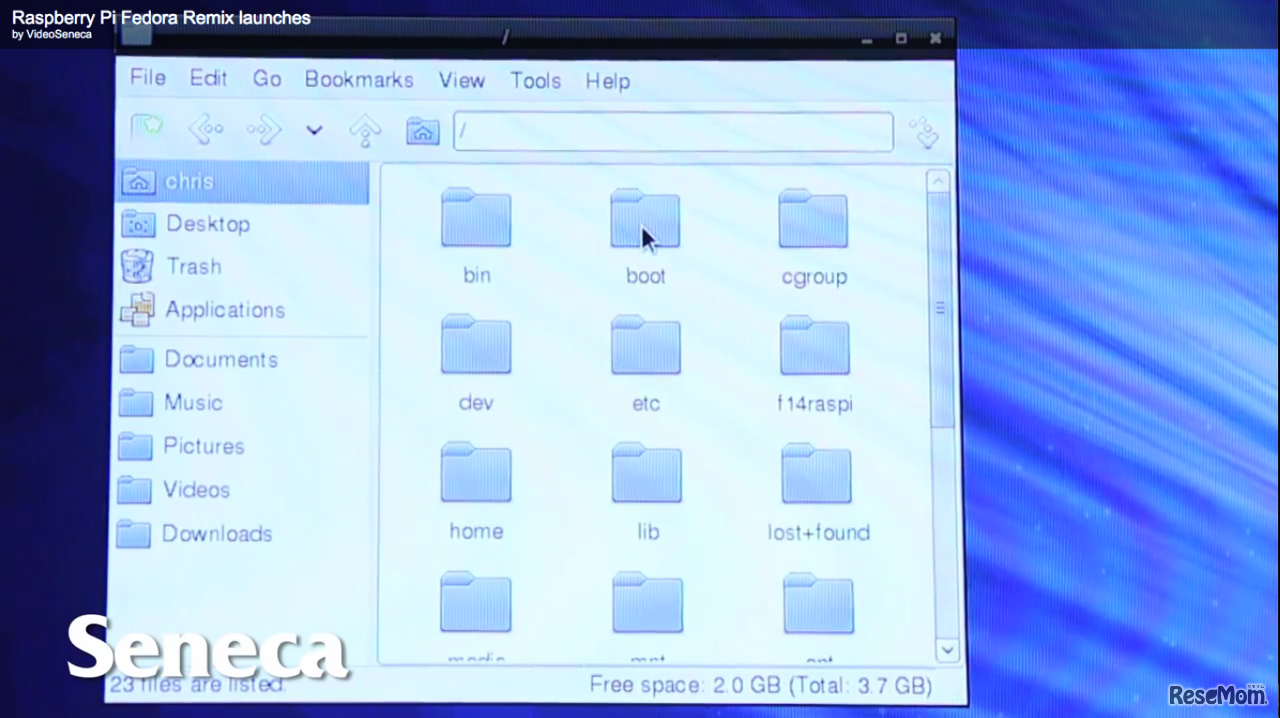
Task: Select the bin folder icon
Action: [476, 217]
